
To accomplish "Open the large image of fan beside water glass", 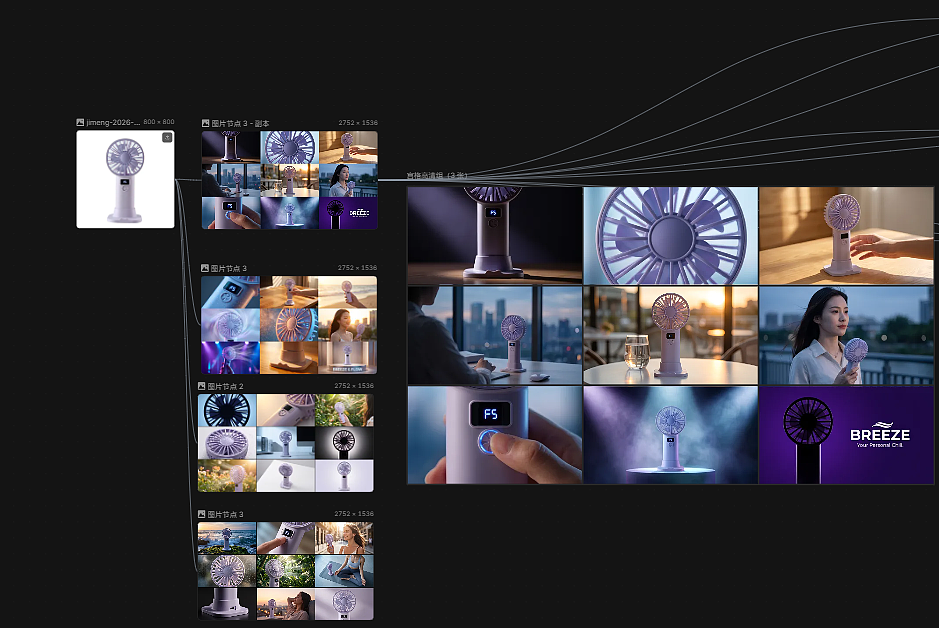I will (x=671, y=335).
